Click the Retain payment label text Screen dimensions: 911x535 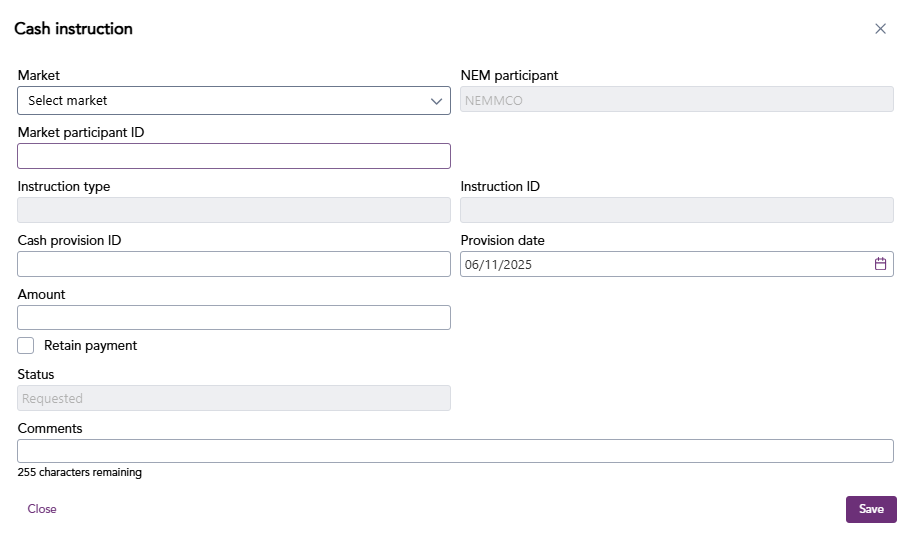point(90,346)
